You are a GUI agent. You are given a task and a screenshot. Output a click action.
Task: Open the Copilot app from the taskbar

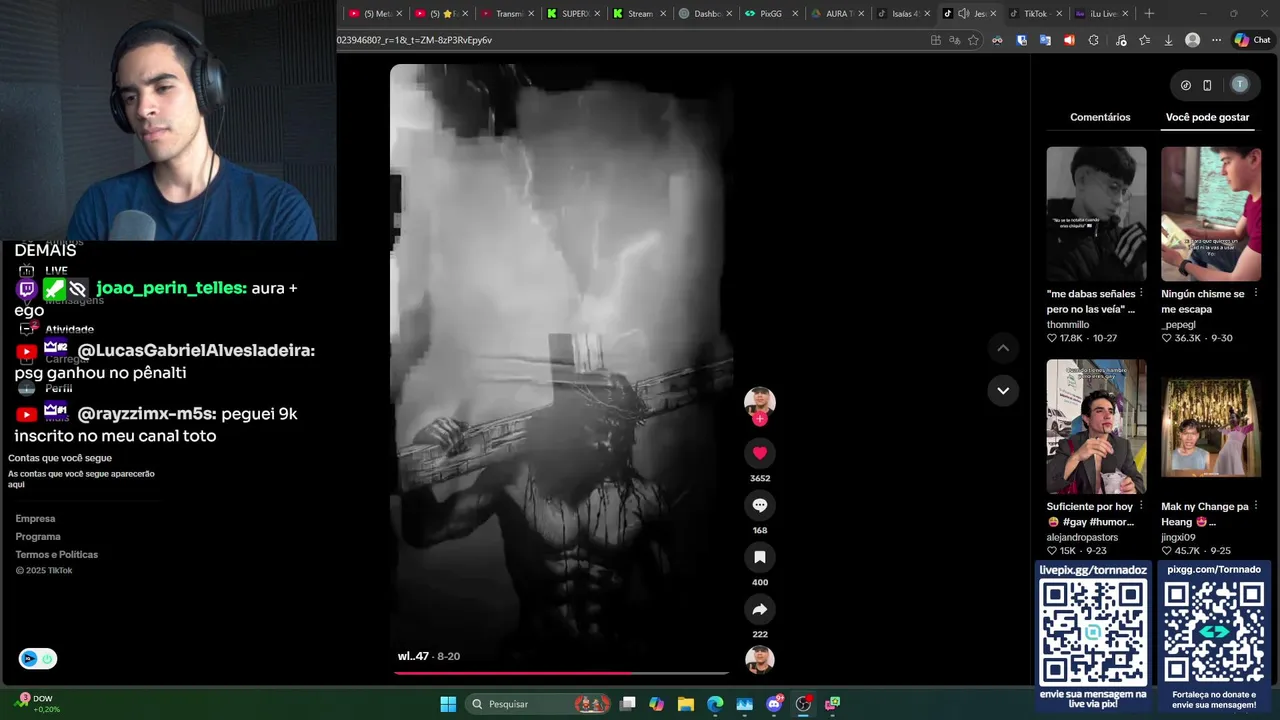pyautogui.click(x=656, y=704)
